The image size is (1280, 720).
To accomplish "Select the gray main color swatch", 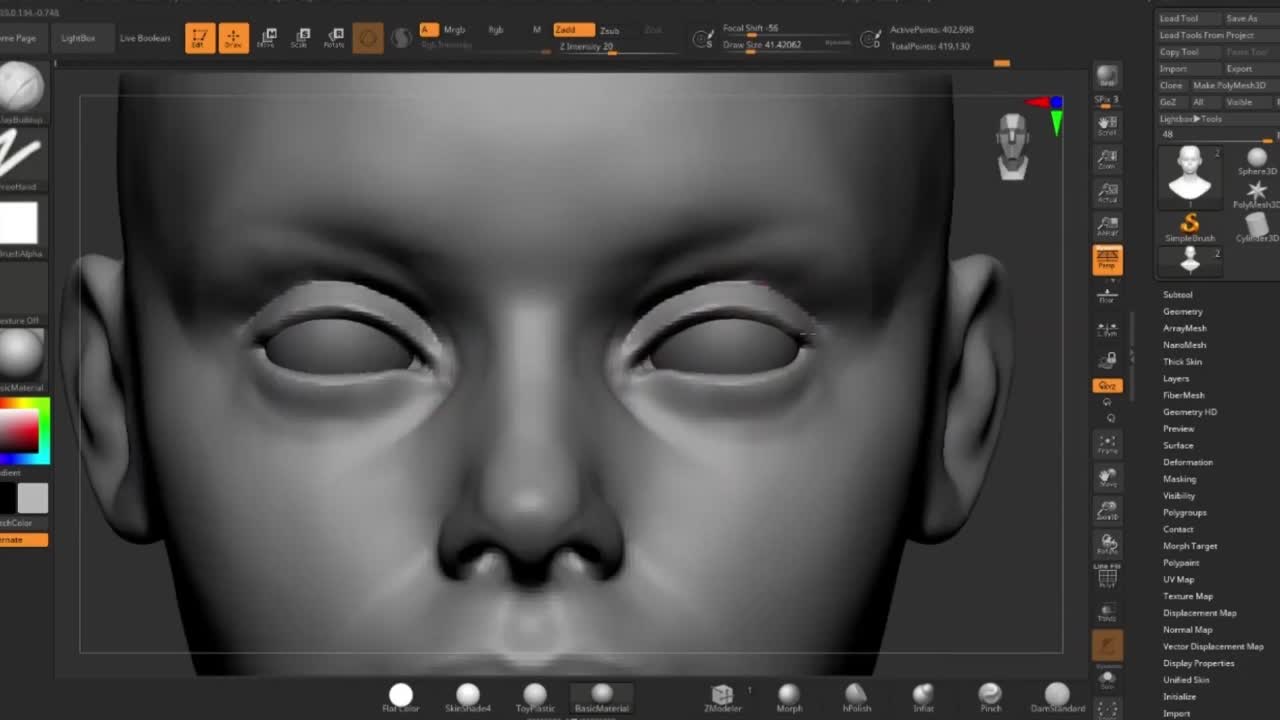I will [32, 498].
